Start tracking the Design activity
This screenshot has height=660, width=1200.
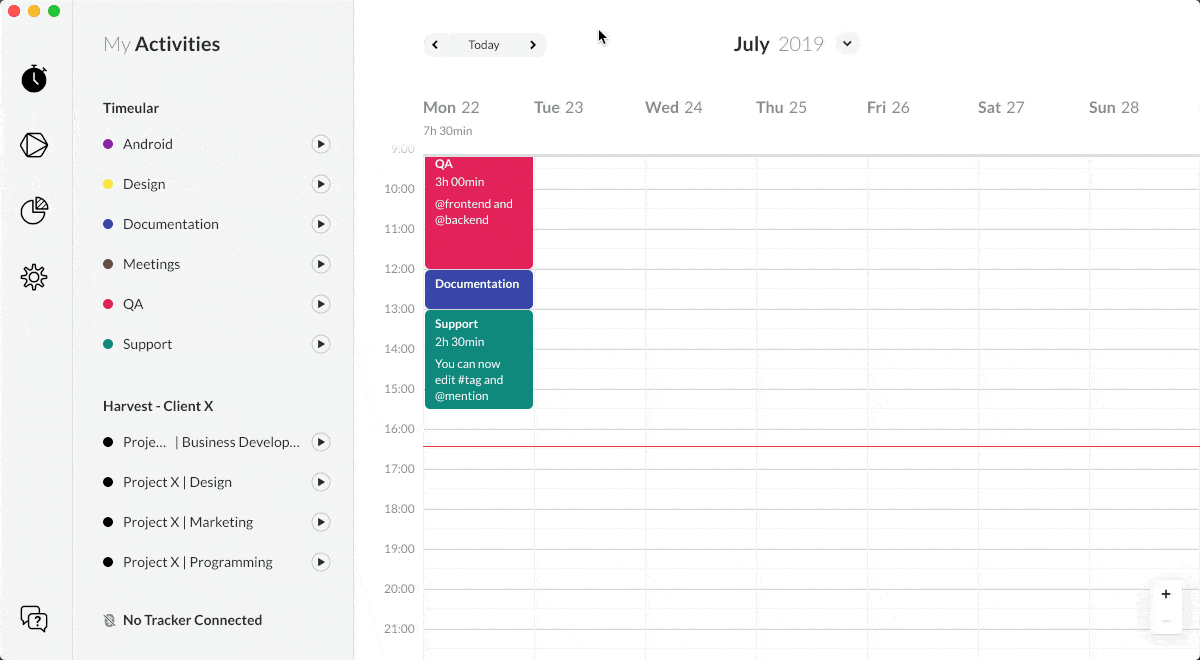[321, 184]
